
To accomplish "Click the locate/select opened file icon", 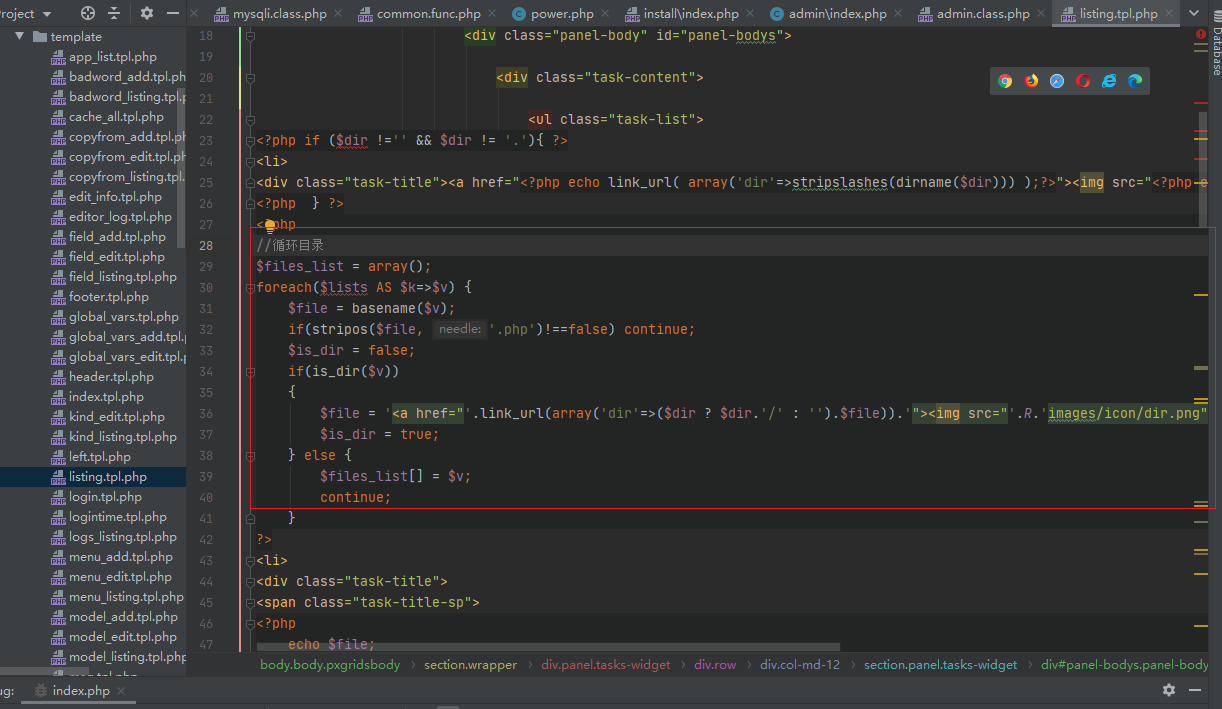I will tap(88, 13).
